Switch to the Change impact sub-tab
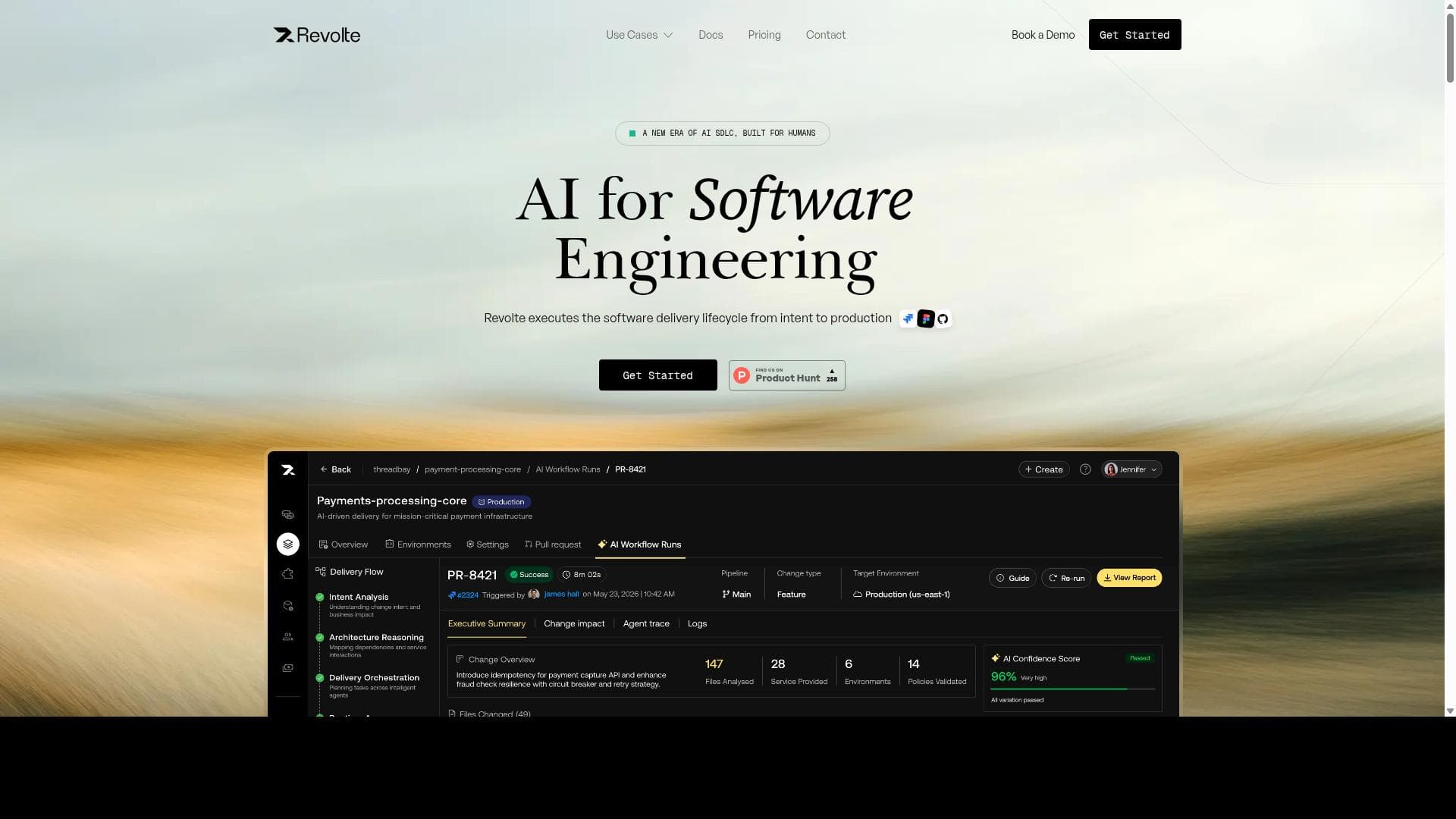1456x819 pixels. tap(574, 623)
